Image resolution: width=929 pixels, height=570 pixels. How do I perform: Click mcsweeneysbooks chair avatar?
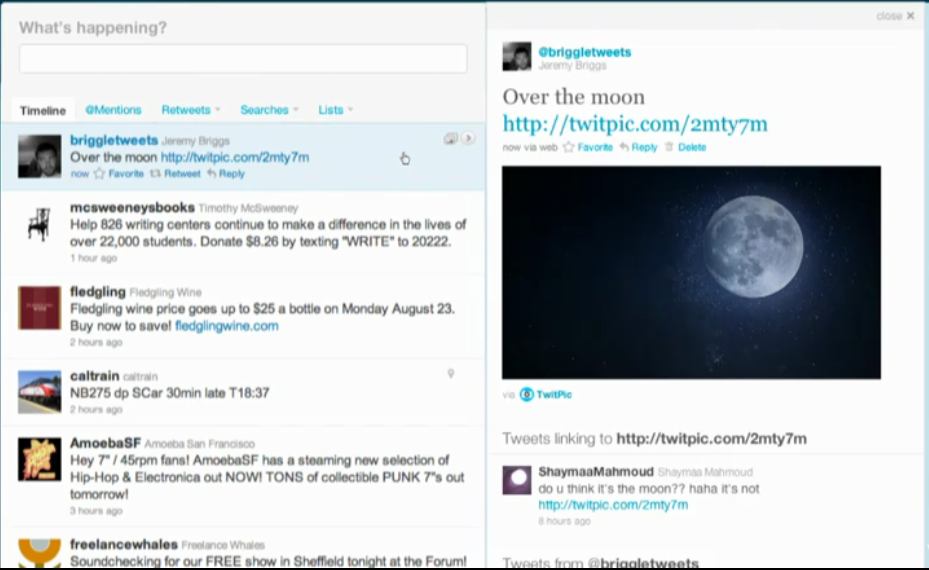point(39,224)
